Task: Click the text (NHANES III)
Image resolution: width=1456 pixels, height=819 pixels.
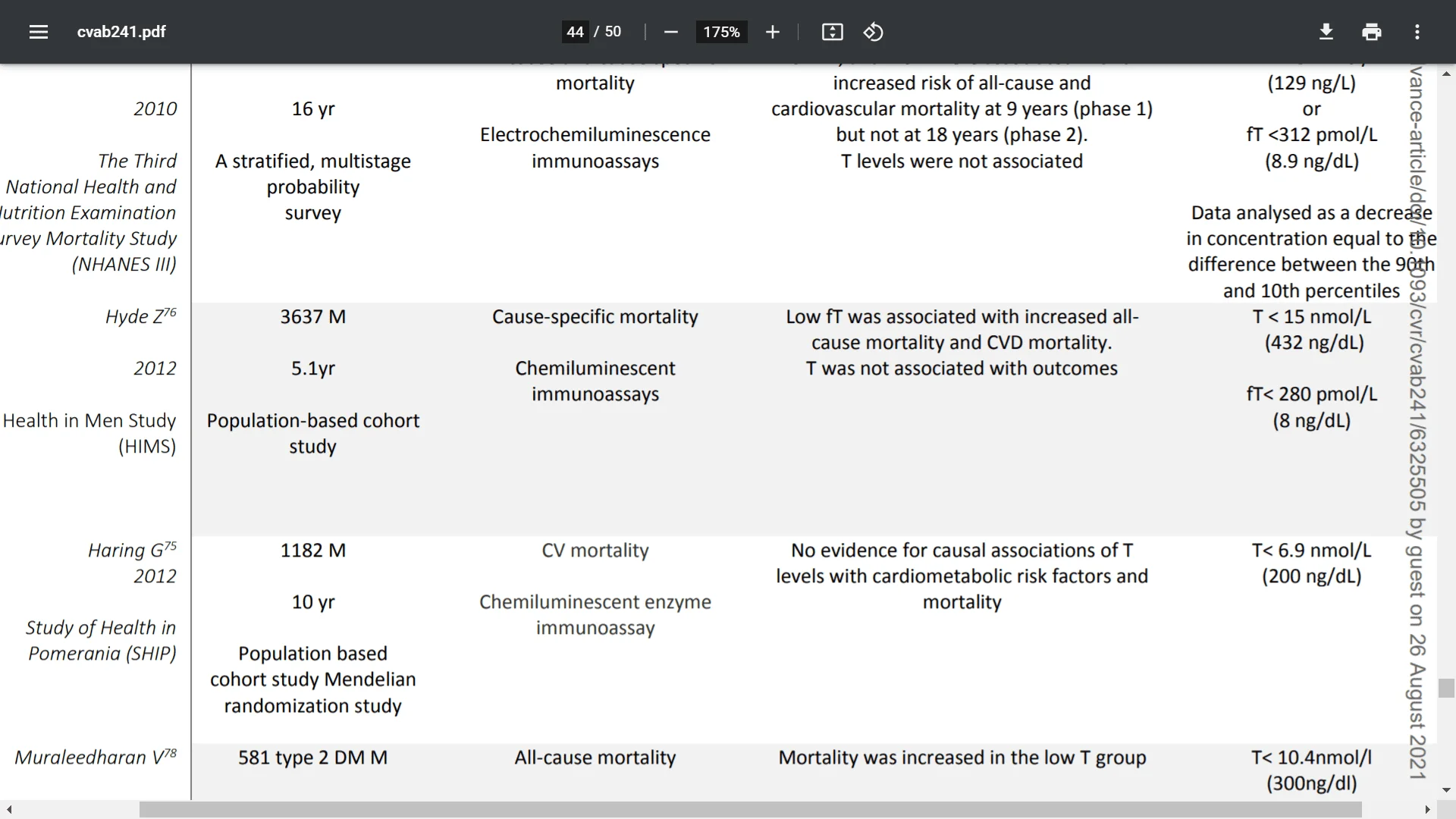Action: coord(124,264)
